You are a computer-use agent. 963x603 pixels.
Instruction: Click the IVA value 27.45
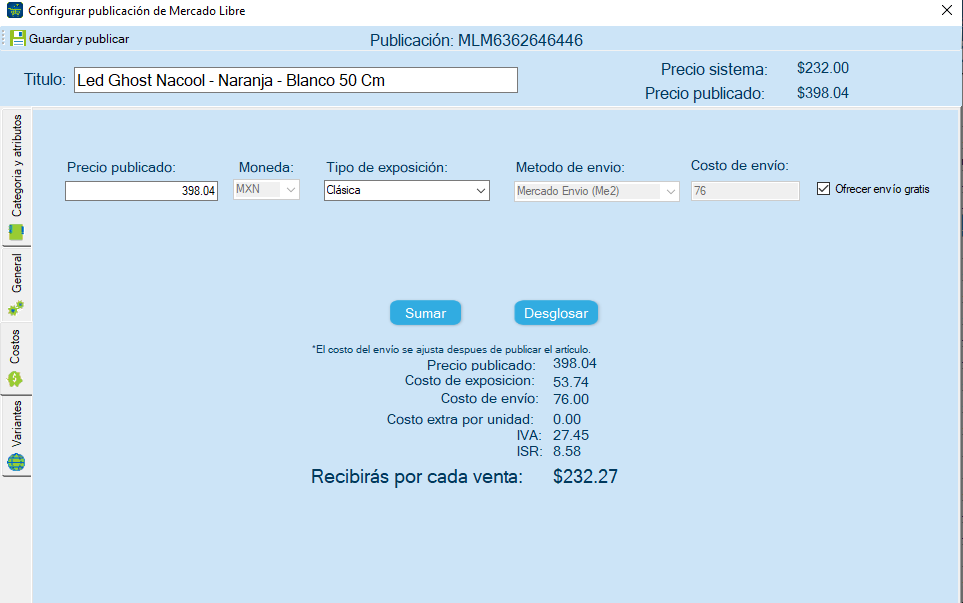[x=571, y=435]
